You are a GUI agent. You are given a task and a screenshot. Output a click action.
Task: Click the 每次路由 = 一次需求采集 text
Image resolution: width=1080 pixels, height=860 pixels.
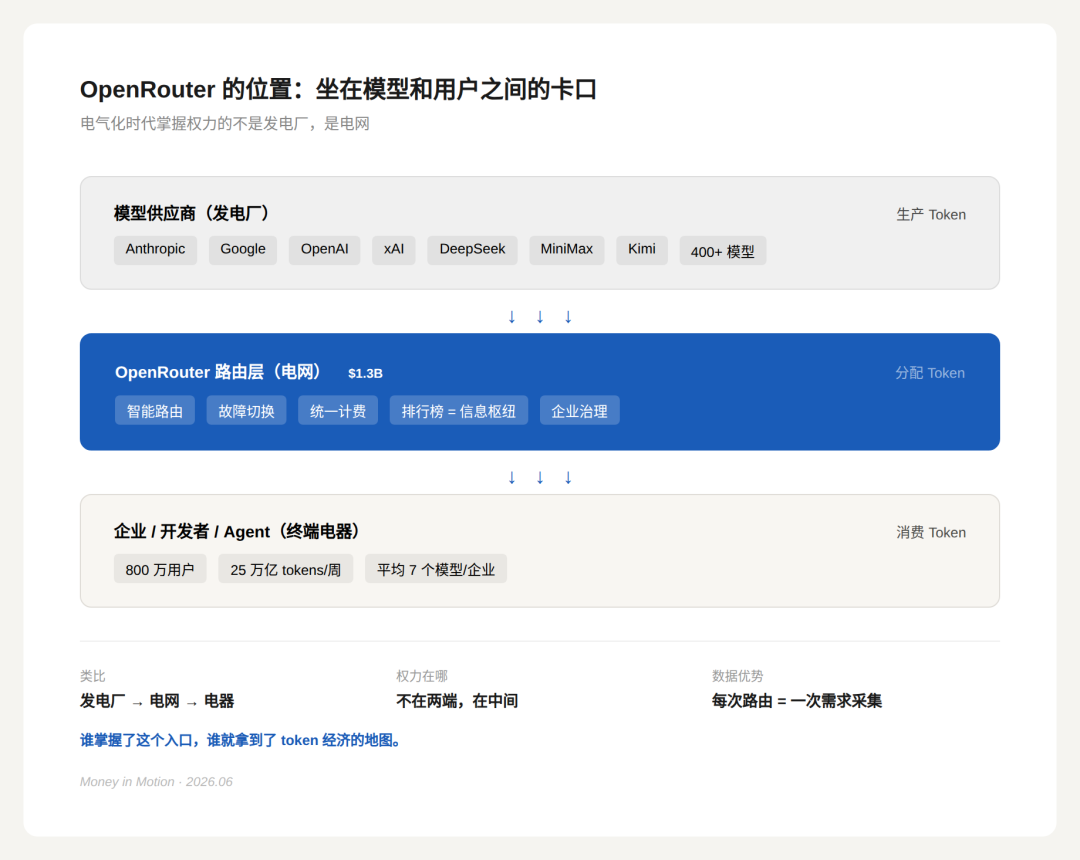pos(797,701)
